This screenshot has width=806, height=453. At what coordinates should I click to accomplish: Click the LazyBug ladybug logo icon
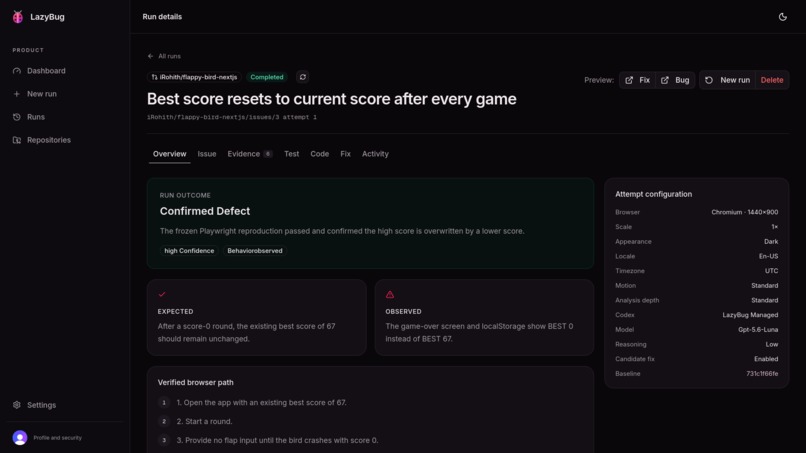tap(18, 17)
